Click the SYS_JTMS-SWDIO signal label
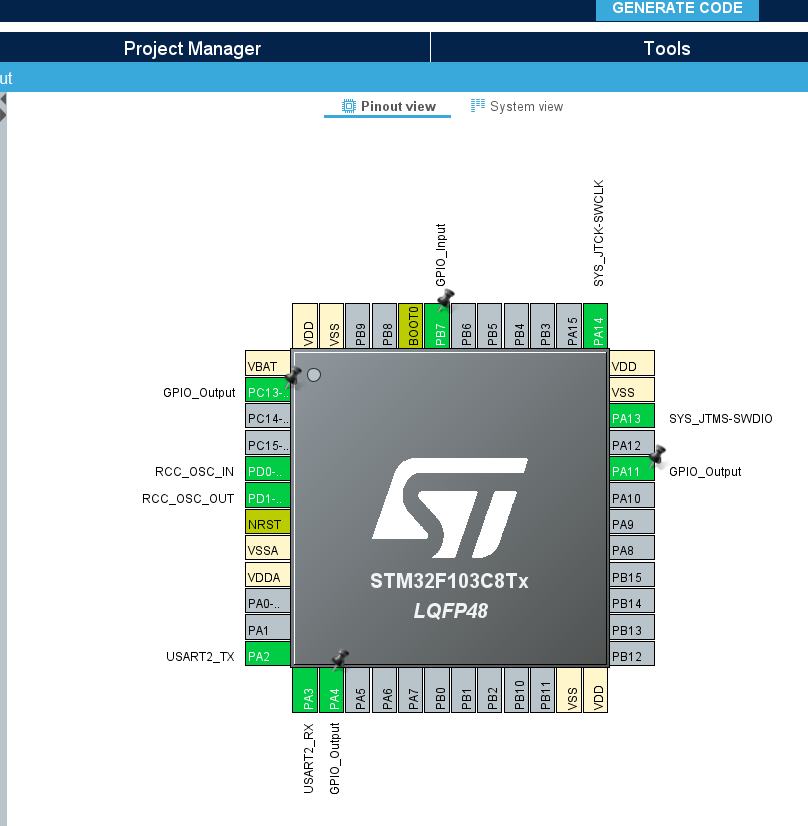808x826 pixels. pos(721,419)
